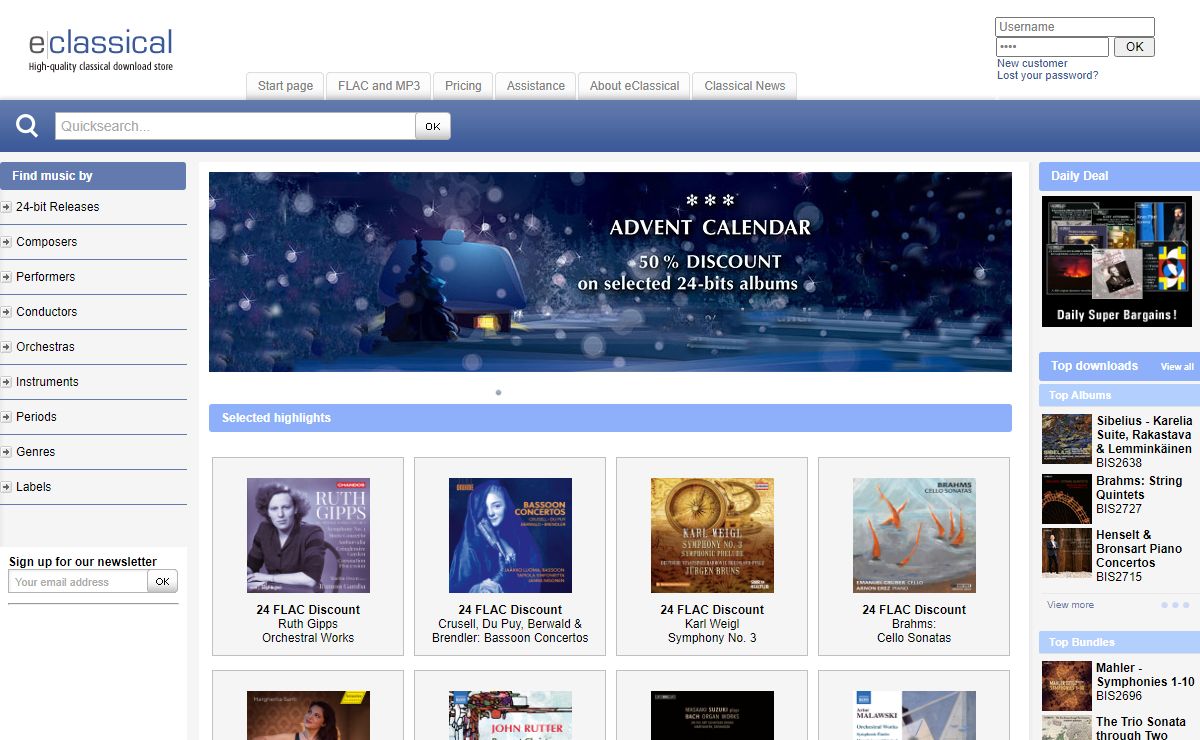
Task: Browse music by Composers
Action: pos(46,242)
